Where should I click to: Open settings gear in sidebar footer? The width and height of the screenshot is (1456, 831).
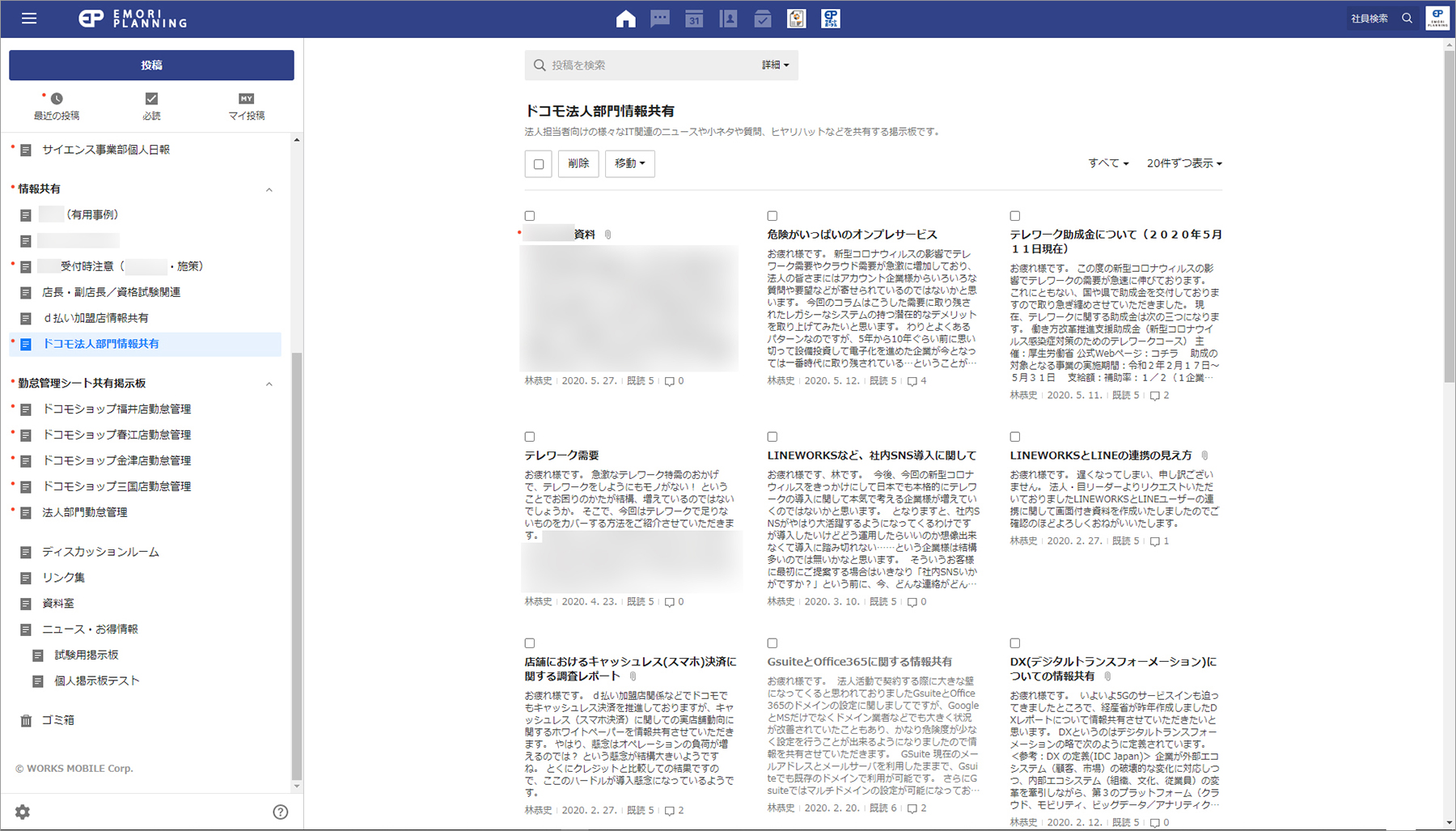23,812
